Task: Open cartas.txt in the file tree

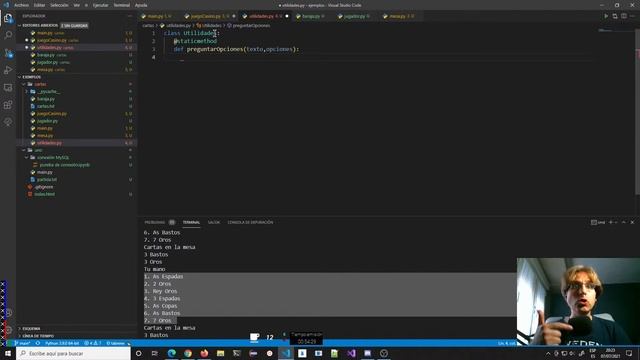Action: (x=46, y=106)
